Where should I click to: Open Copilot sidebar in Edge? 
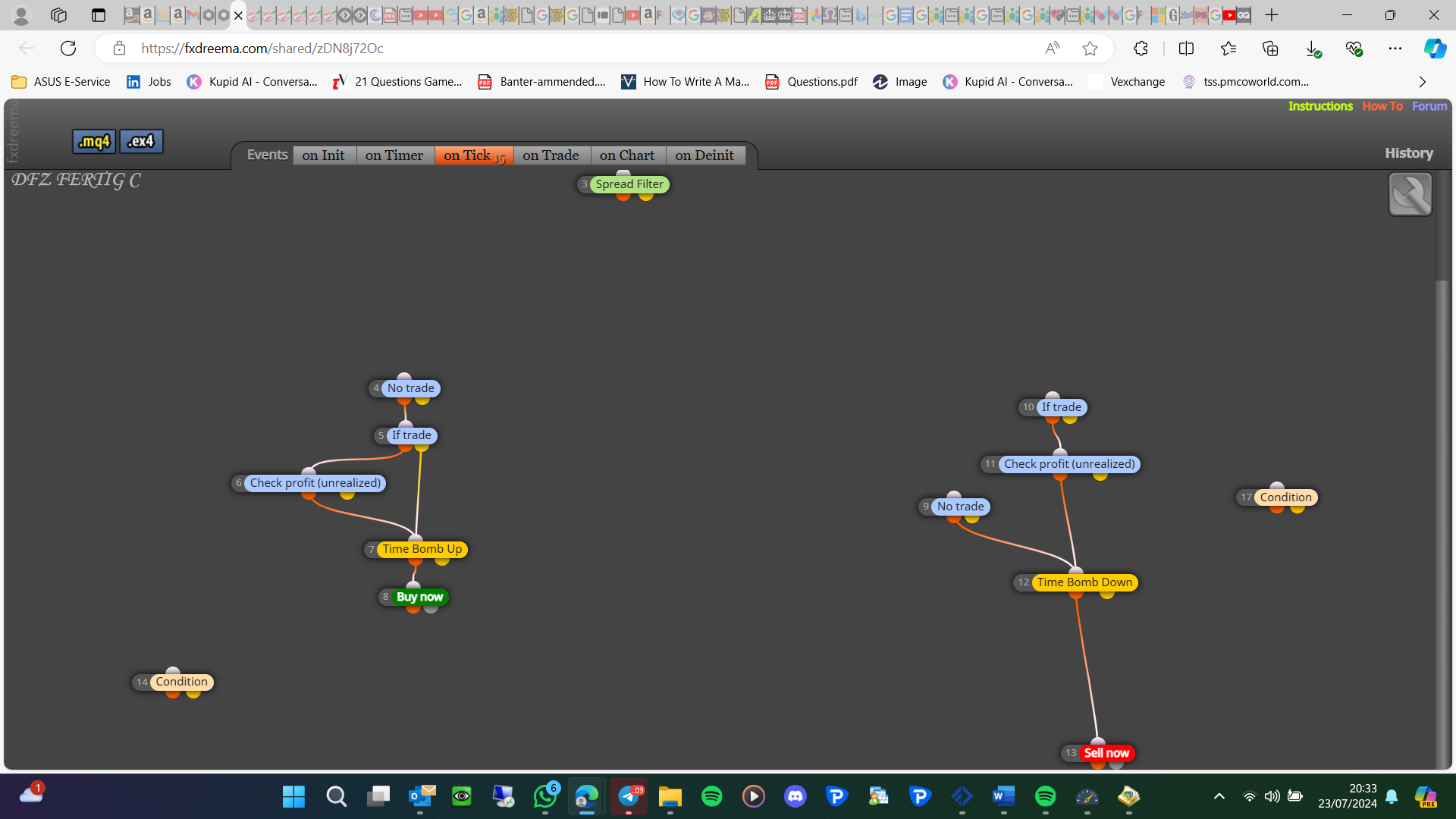coord(1435,49)
